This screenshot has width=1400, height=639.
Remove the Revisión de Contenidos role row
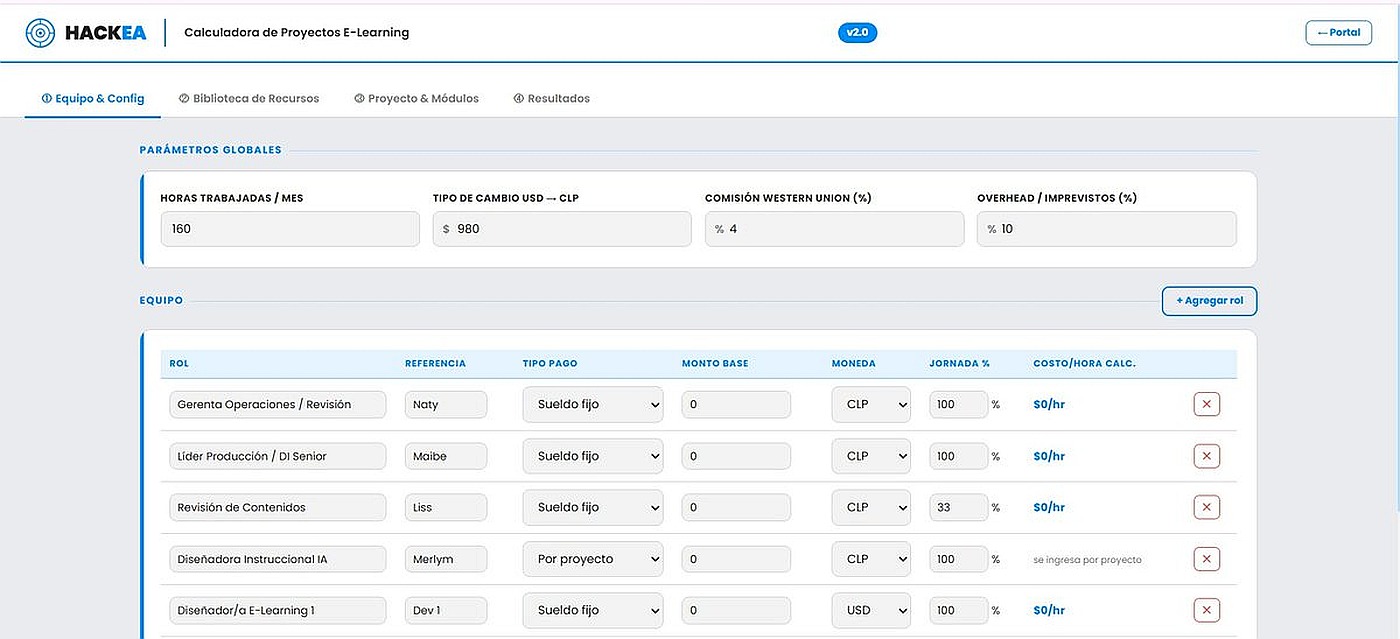point(1206,507)
